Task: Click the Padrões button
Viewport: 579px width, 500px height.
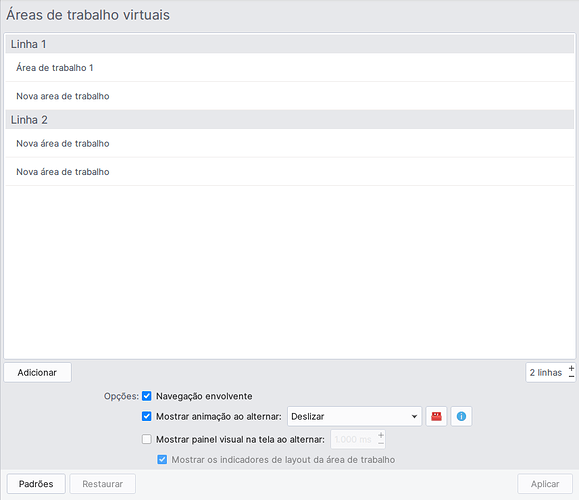Action: point(36,484)
